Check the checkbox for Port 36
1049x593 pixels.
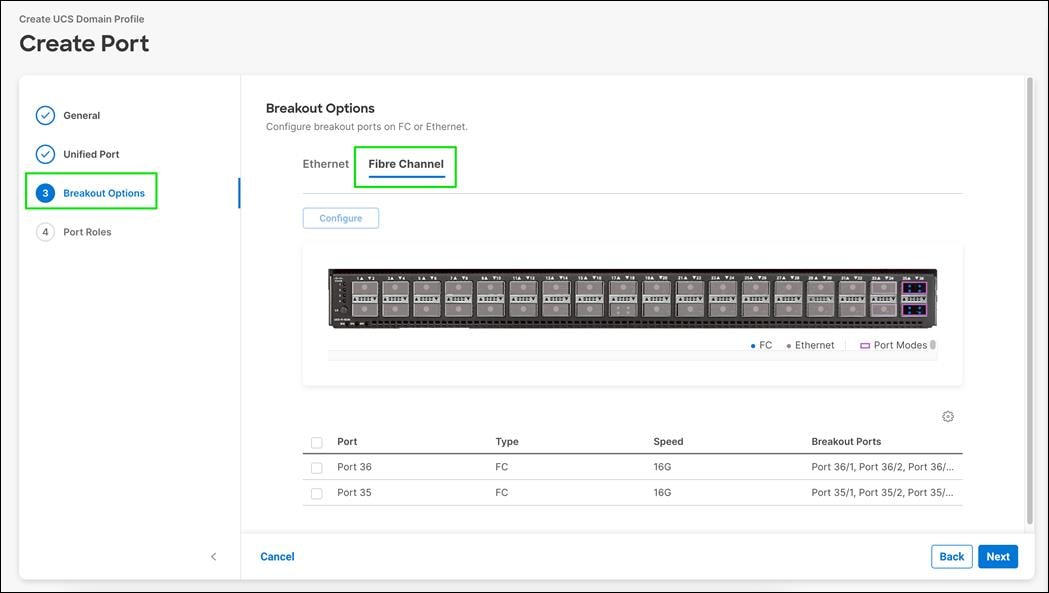316,467
